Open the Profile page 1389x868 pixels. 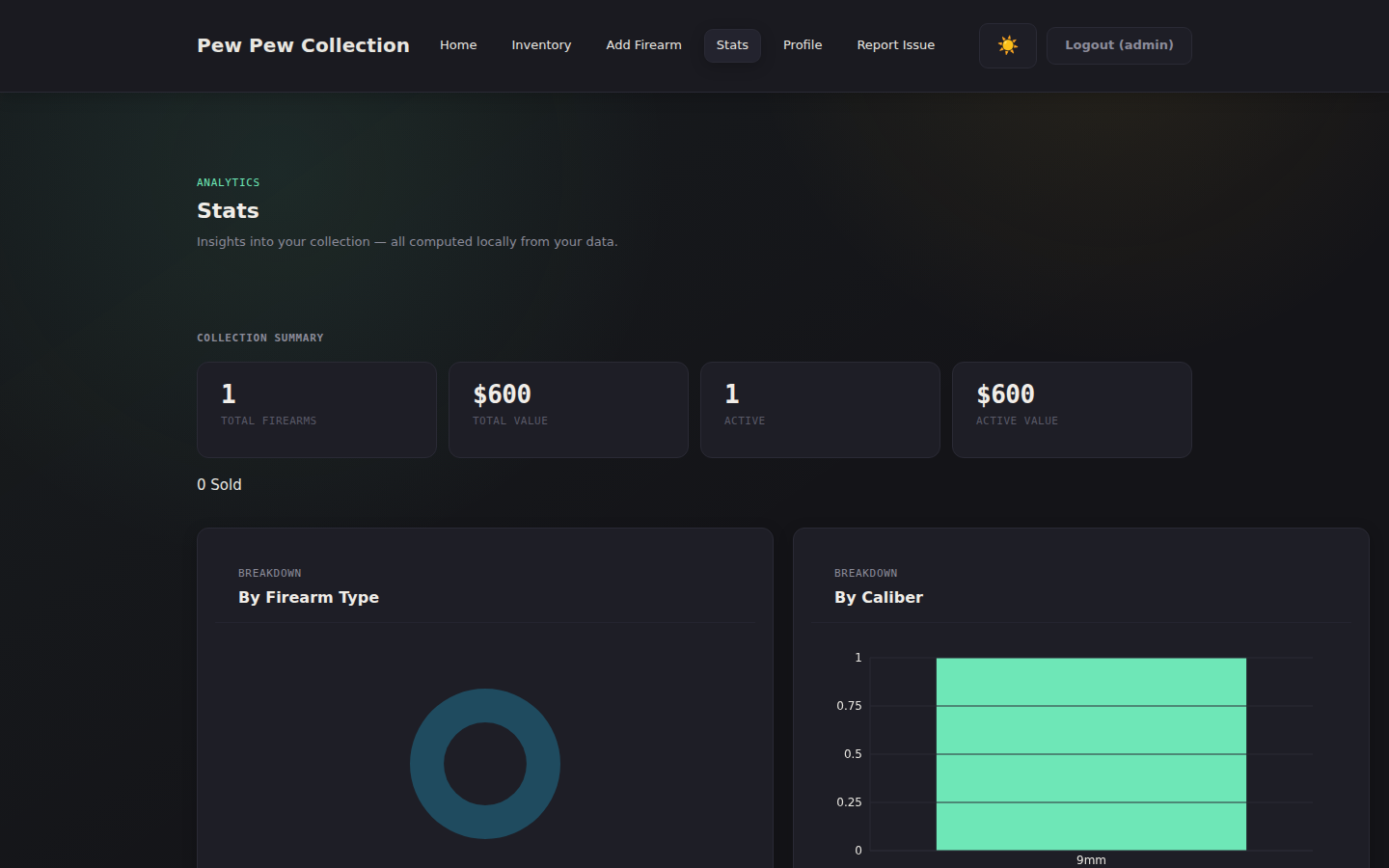coord(803,45)
